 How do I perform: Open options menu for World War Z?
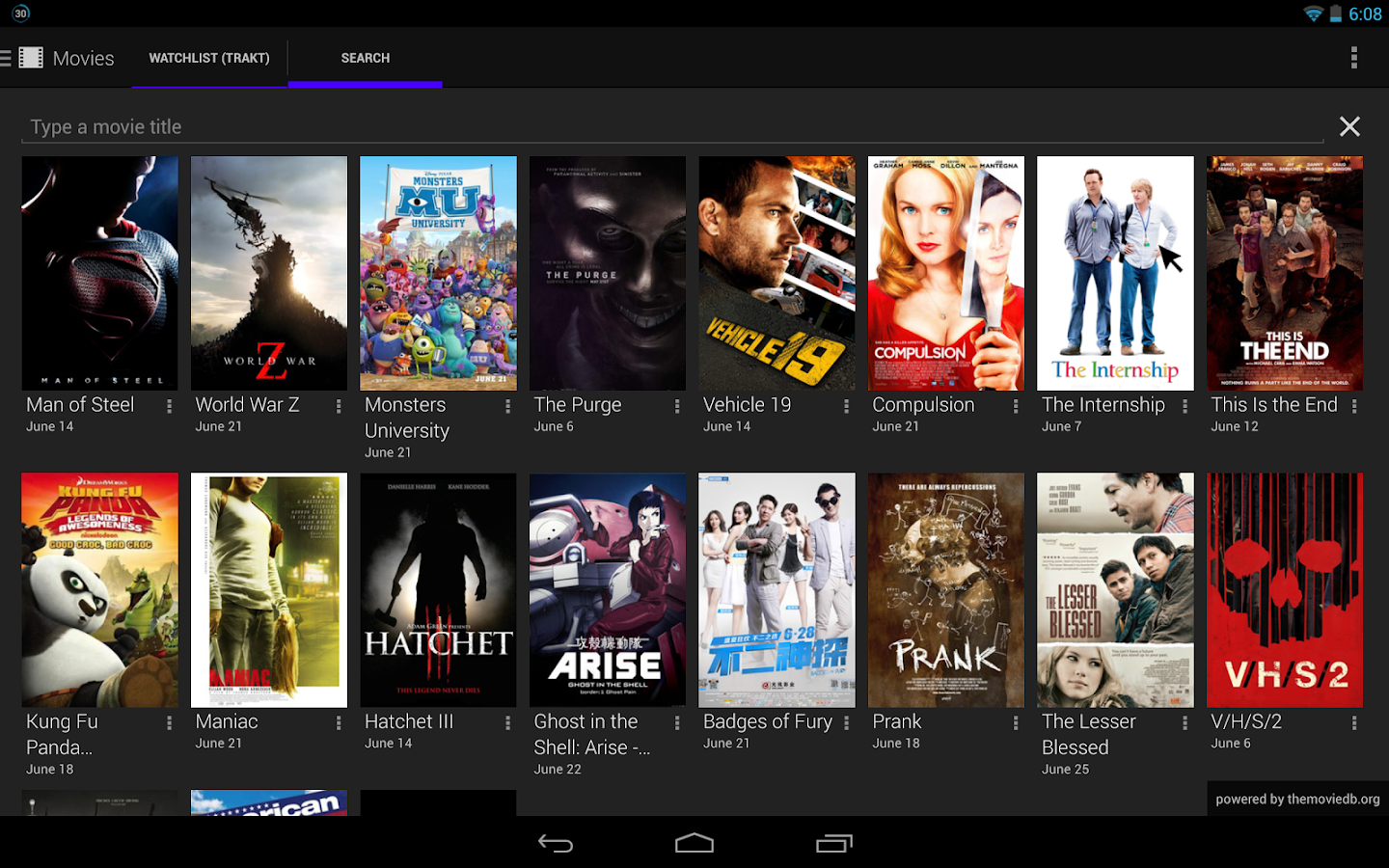339,406
